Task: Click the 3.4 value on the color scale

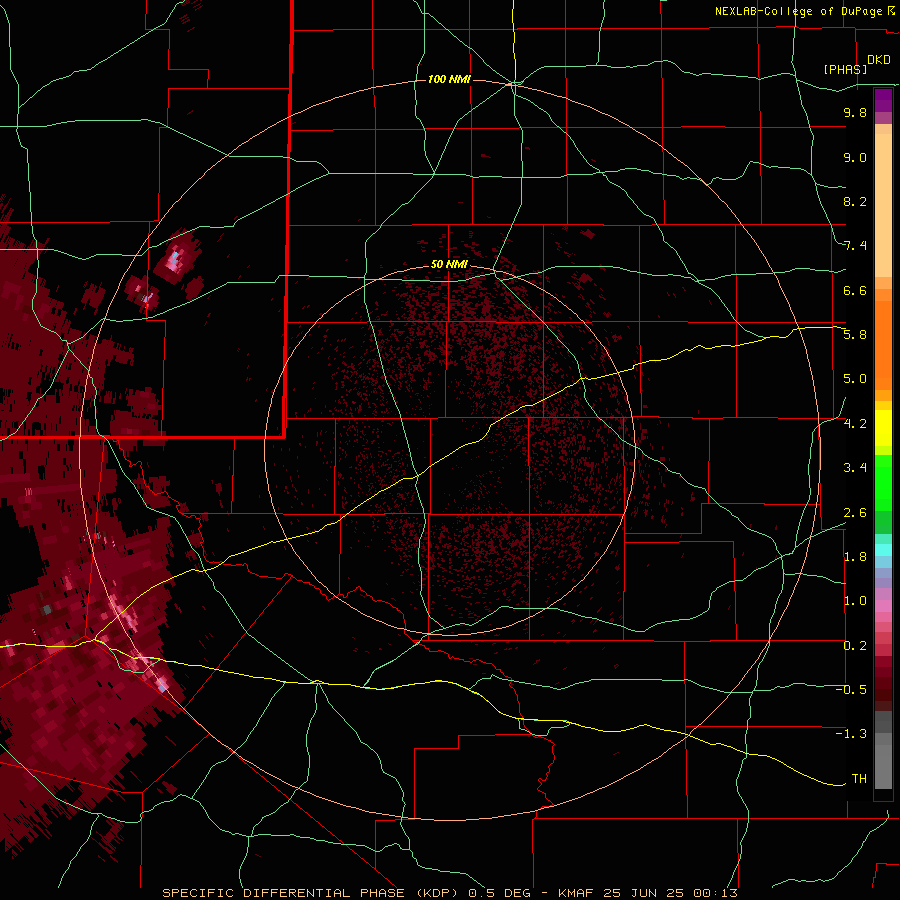Action: (855, 468)
